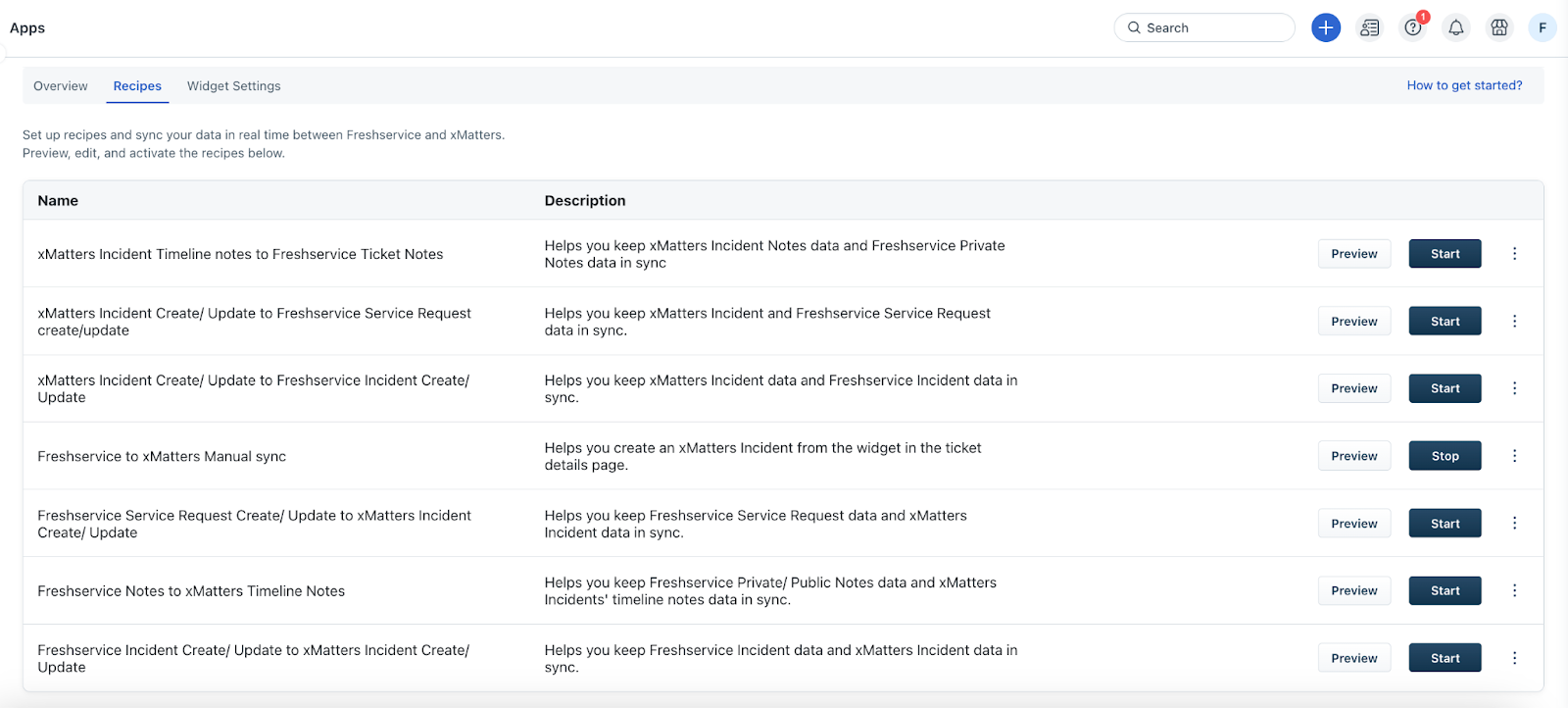Viewport: 1568px width, 708px height.
Task: Open the user profile avatar F
Action: point(1543,27)
